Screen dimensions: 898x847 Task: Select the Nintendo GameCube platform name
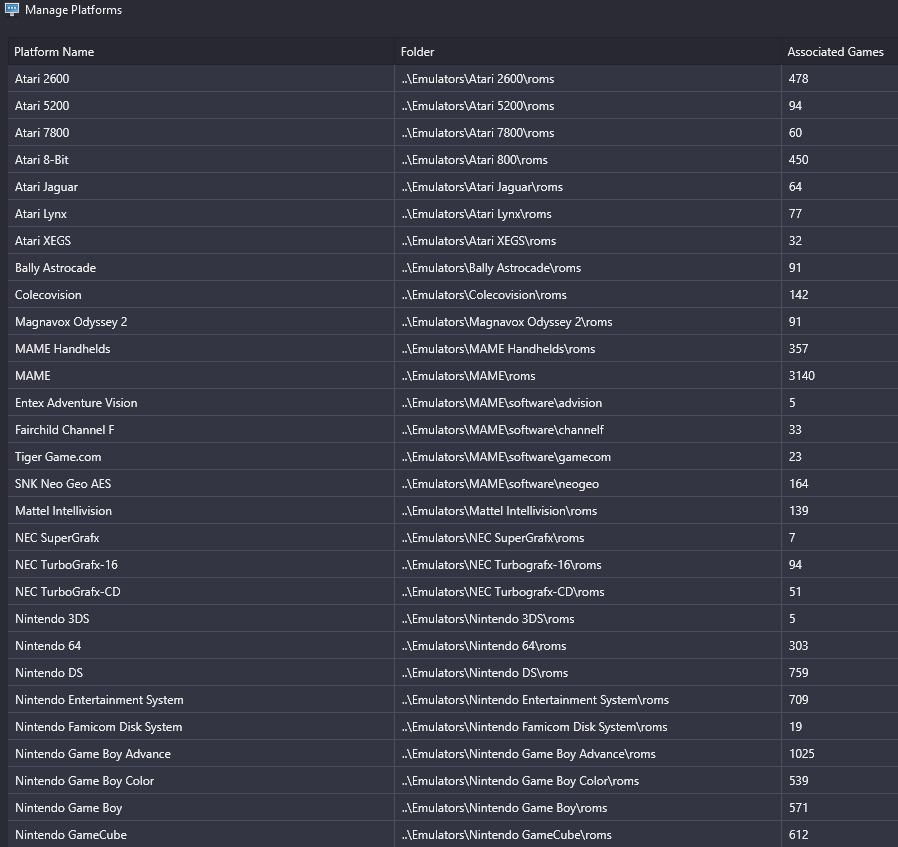point(71,834)
